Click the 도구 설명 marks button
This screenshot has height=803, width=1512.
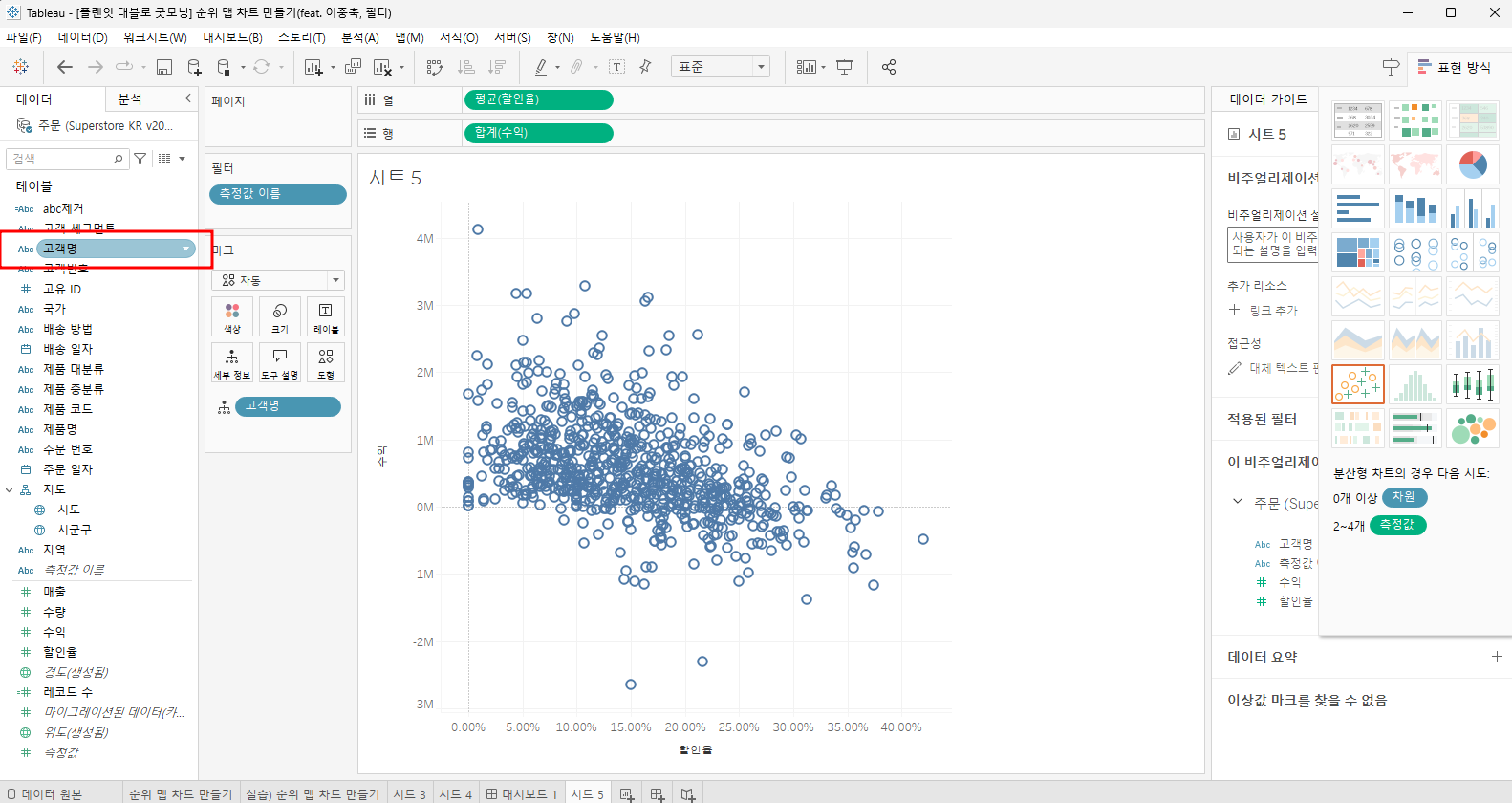pyautogui.click(x=280, y=363)
